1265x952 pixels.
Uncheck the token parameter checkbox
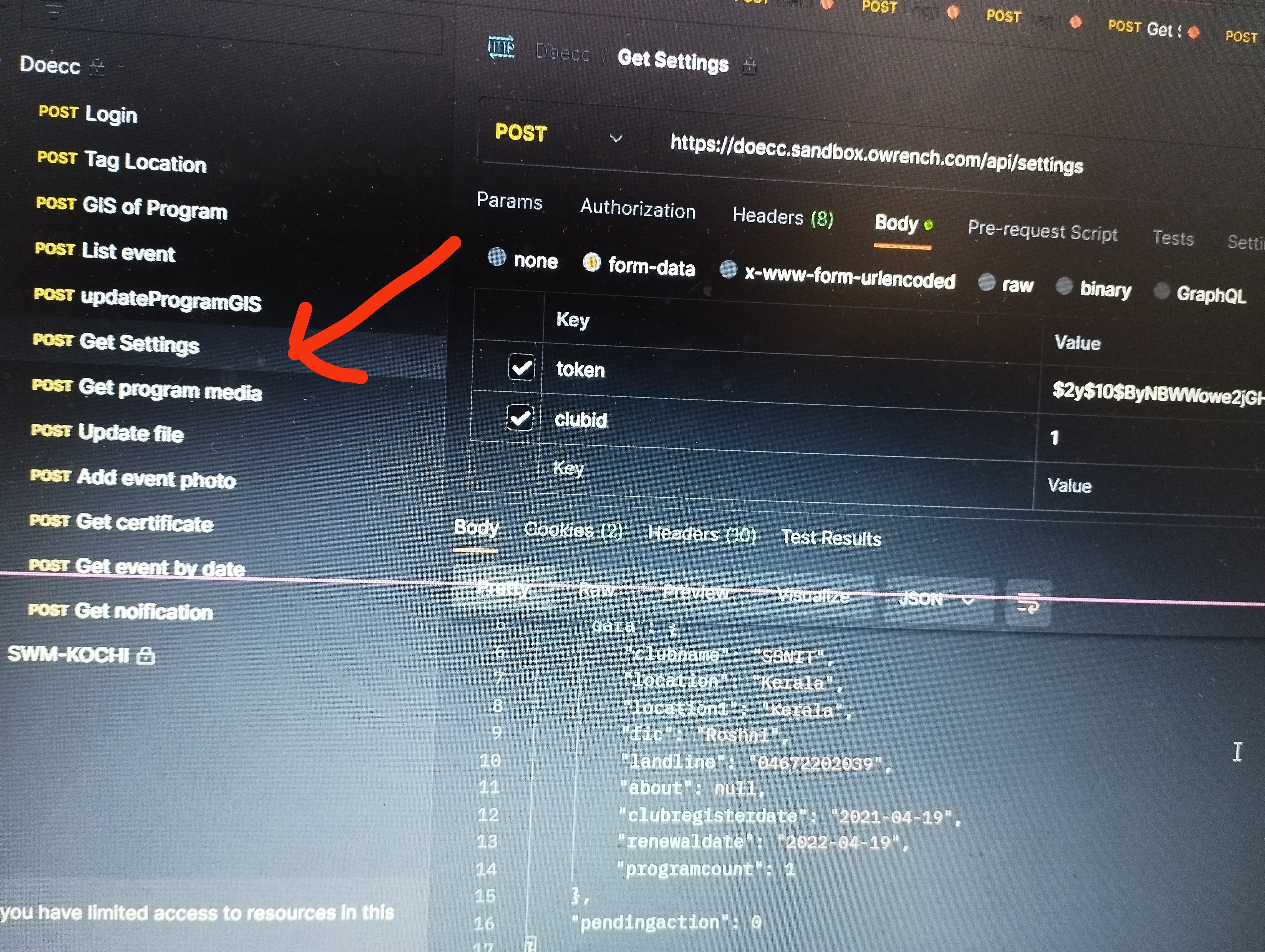521,368
